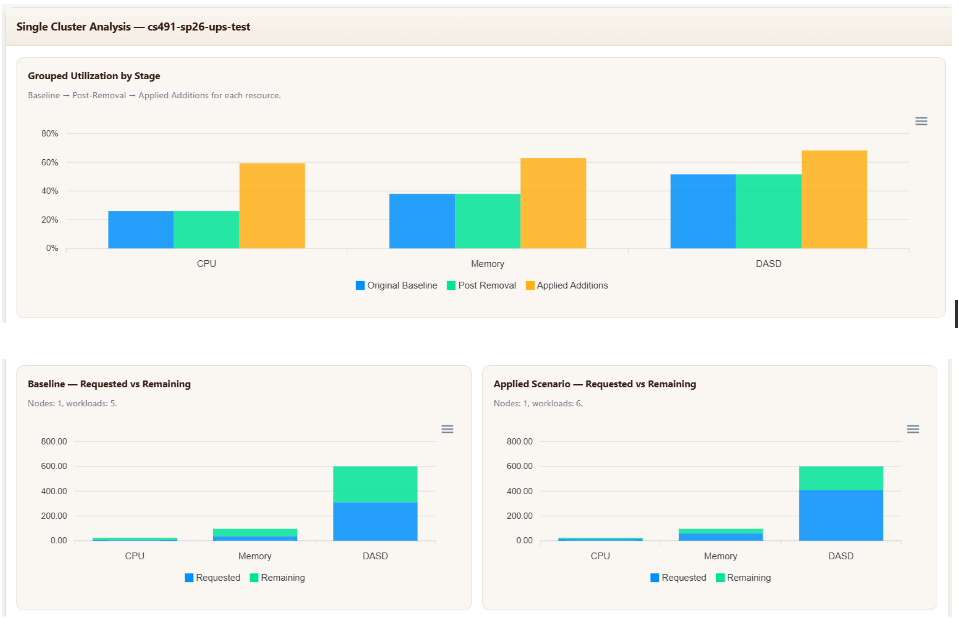The image size is (959, 625).
Task: Select the CPU Post Removal green bar
Action: [x=207, y=229]
